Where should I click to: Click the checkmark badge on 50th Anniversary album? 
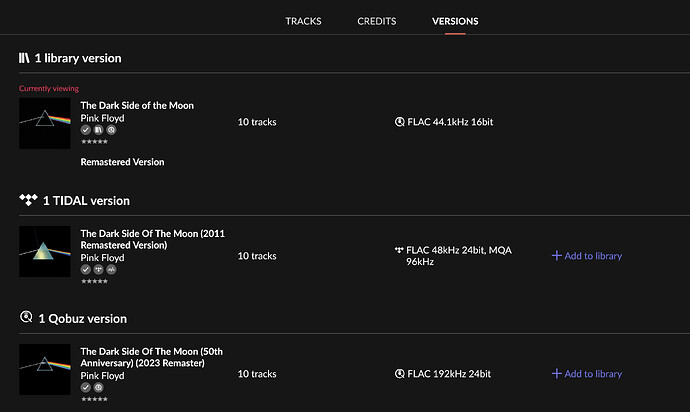pyautogui.click(x=86, y=387)
